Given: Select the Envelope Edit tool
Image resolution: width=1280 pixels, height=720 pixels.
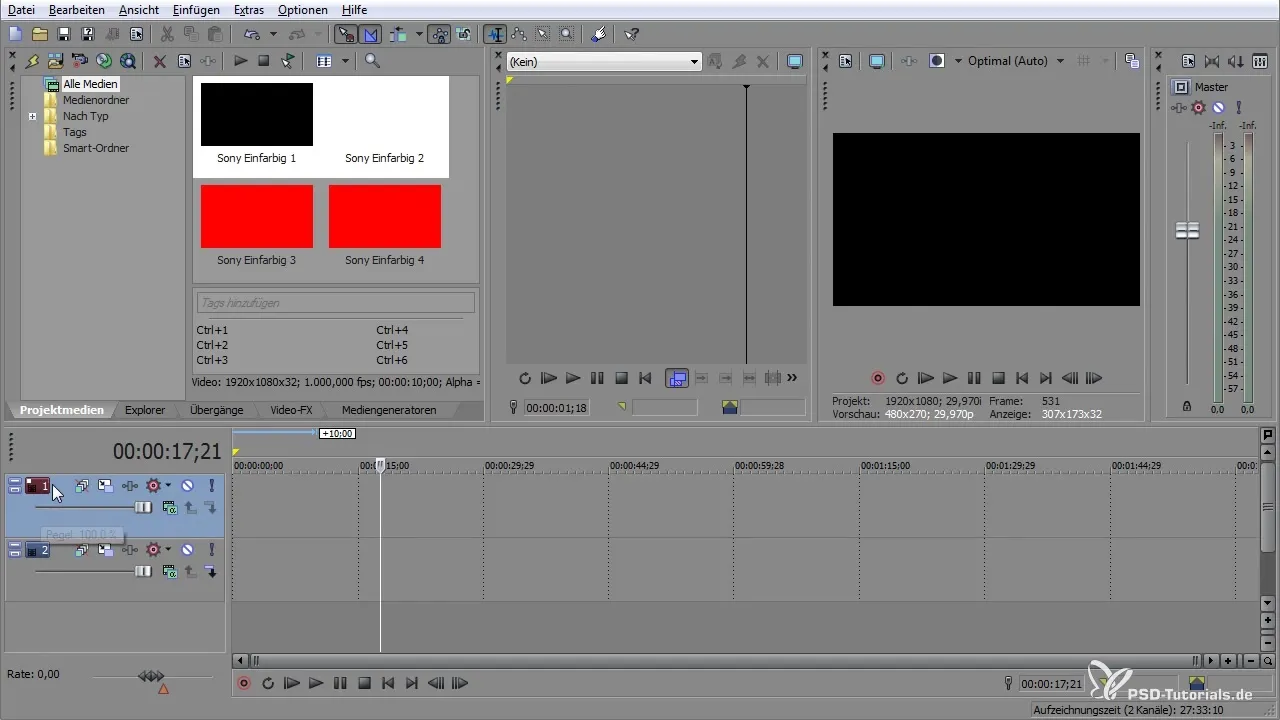Looking at the screenshot, I should pos(519,34).
